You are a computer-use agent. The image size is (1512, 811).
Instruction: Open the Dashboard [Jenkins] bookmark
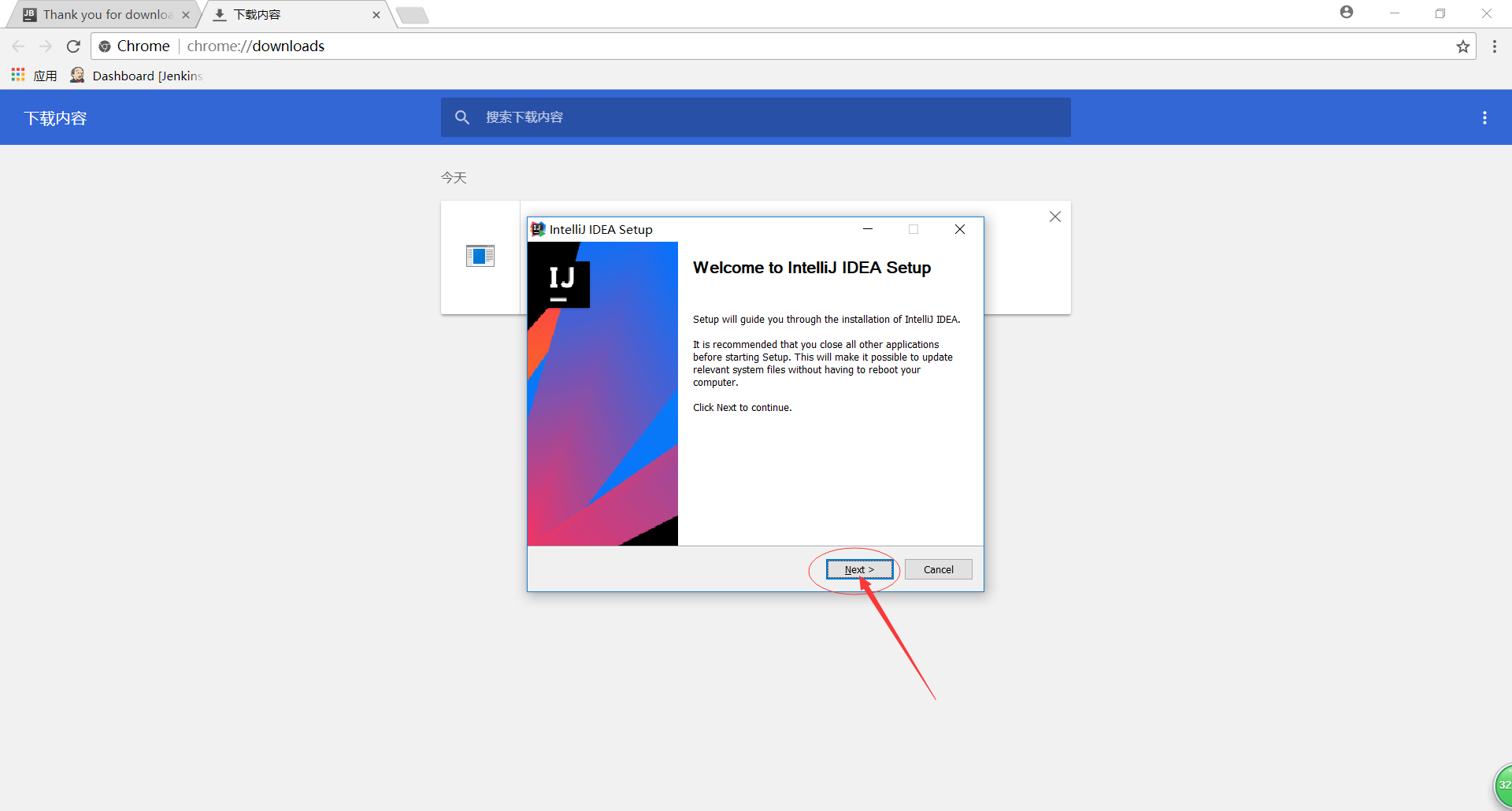136,76
